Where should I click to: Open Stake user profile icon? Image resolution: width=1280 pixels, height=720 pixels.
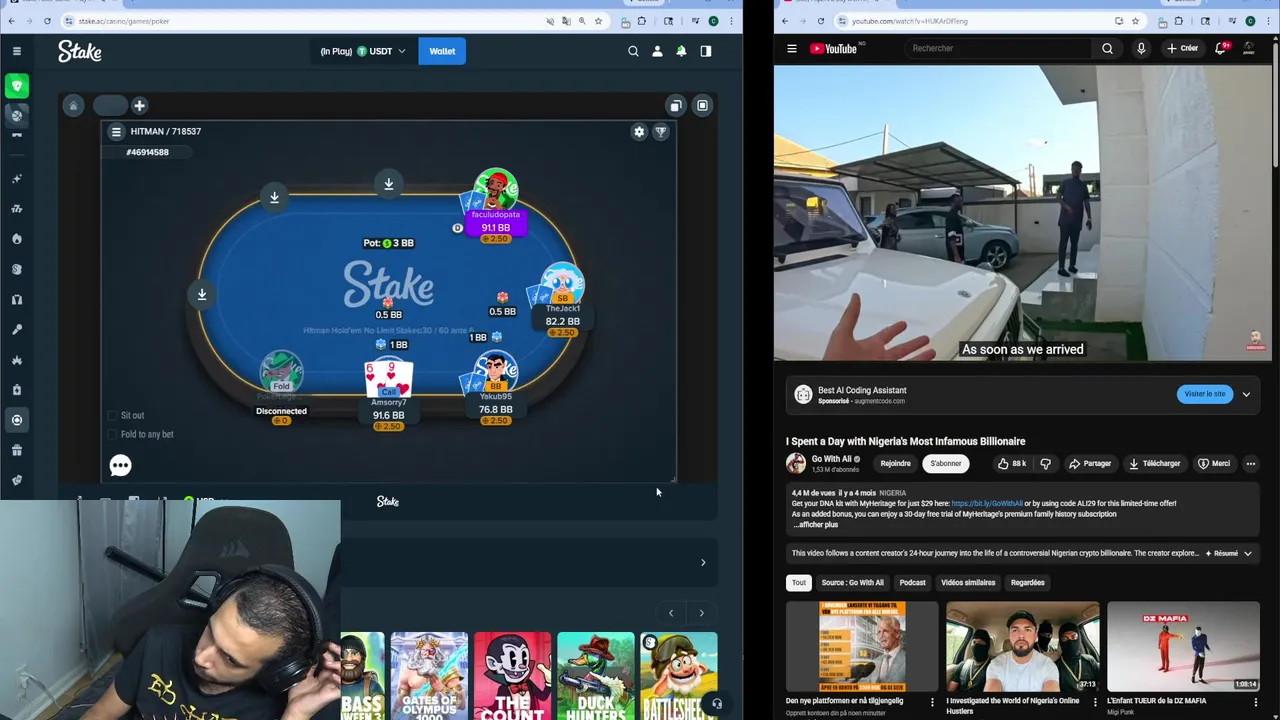click(x=657, y=51)
